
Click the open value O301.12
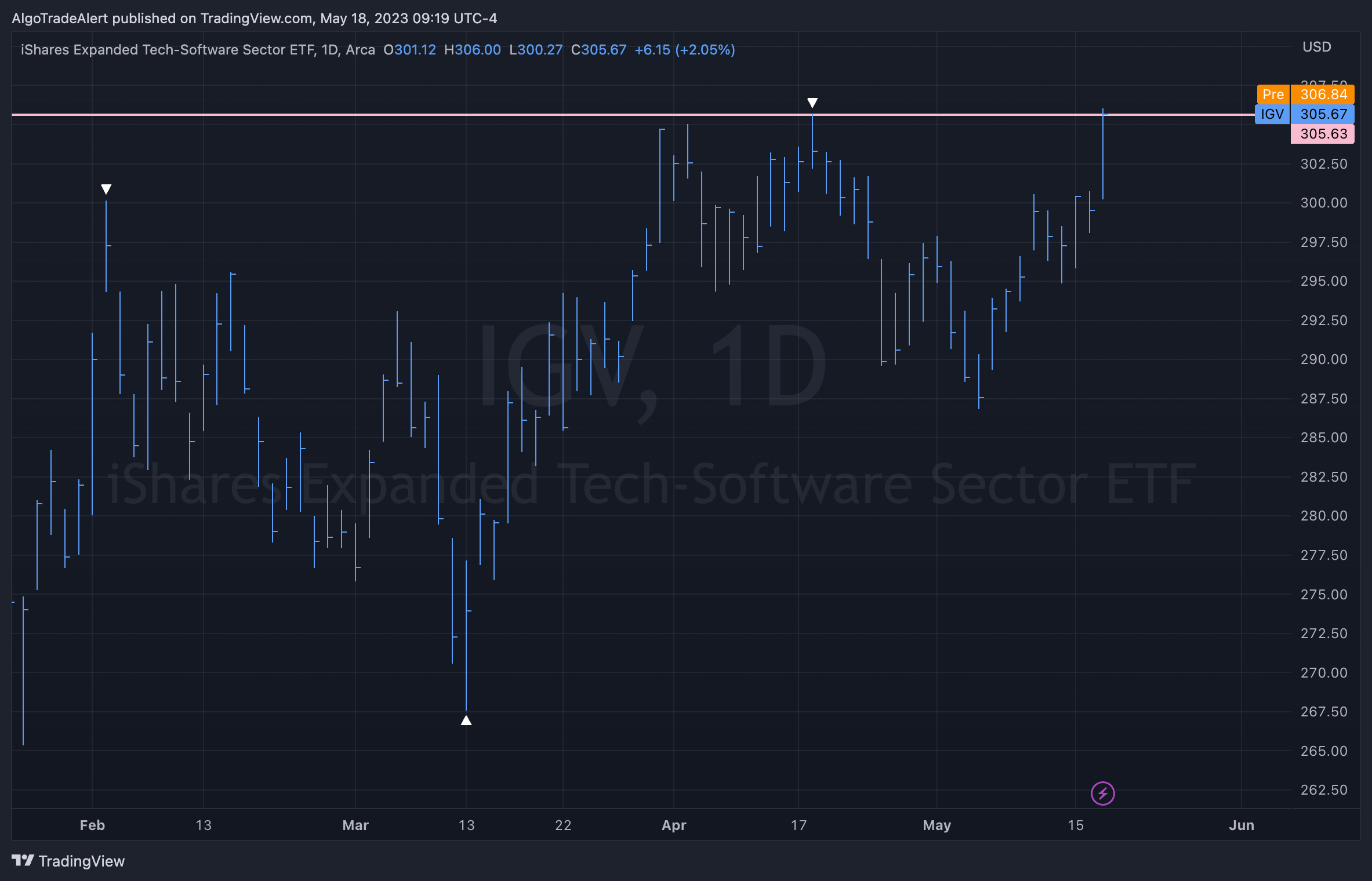click(x=409, y=50)
